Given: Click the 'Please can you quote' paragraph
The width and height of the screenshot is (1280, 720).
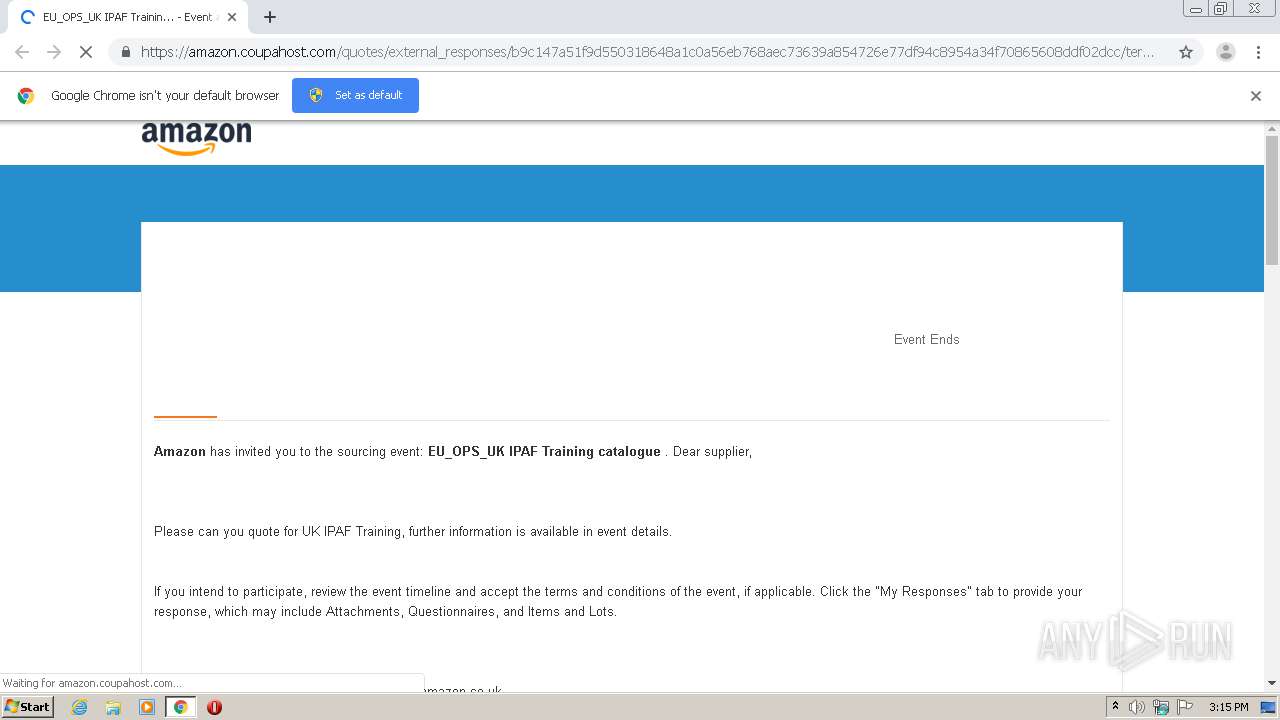Looking at the screenshot, I should click(413, 531).
